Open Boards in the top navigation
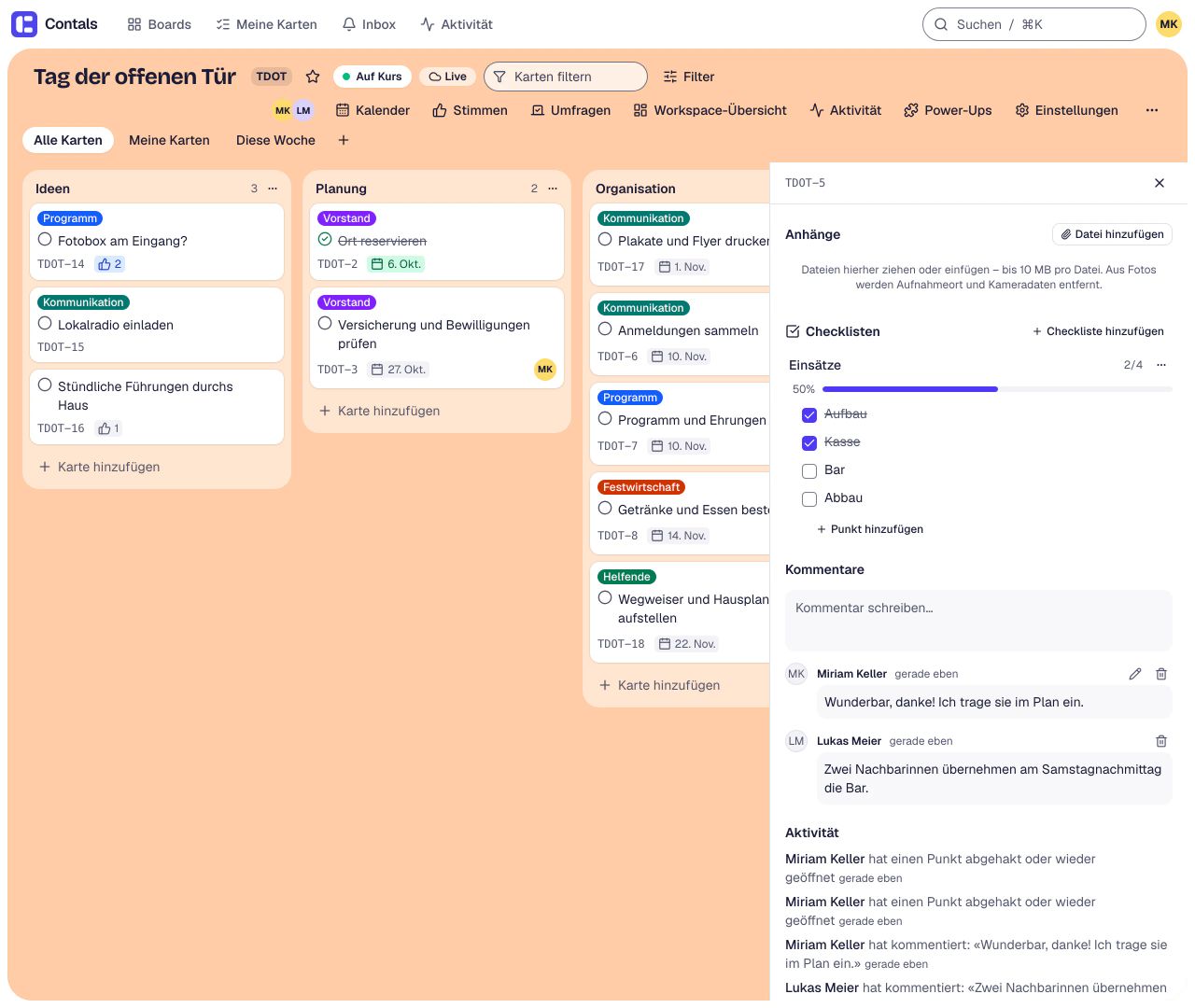Image resolution: width=1195 pixels, height=1008 pixels. (x=160, y=24)
